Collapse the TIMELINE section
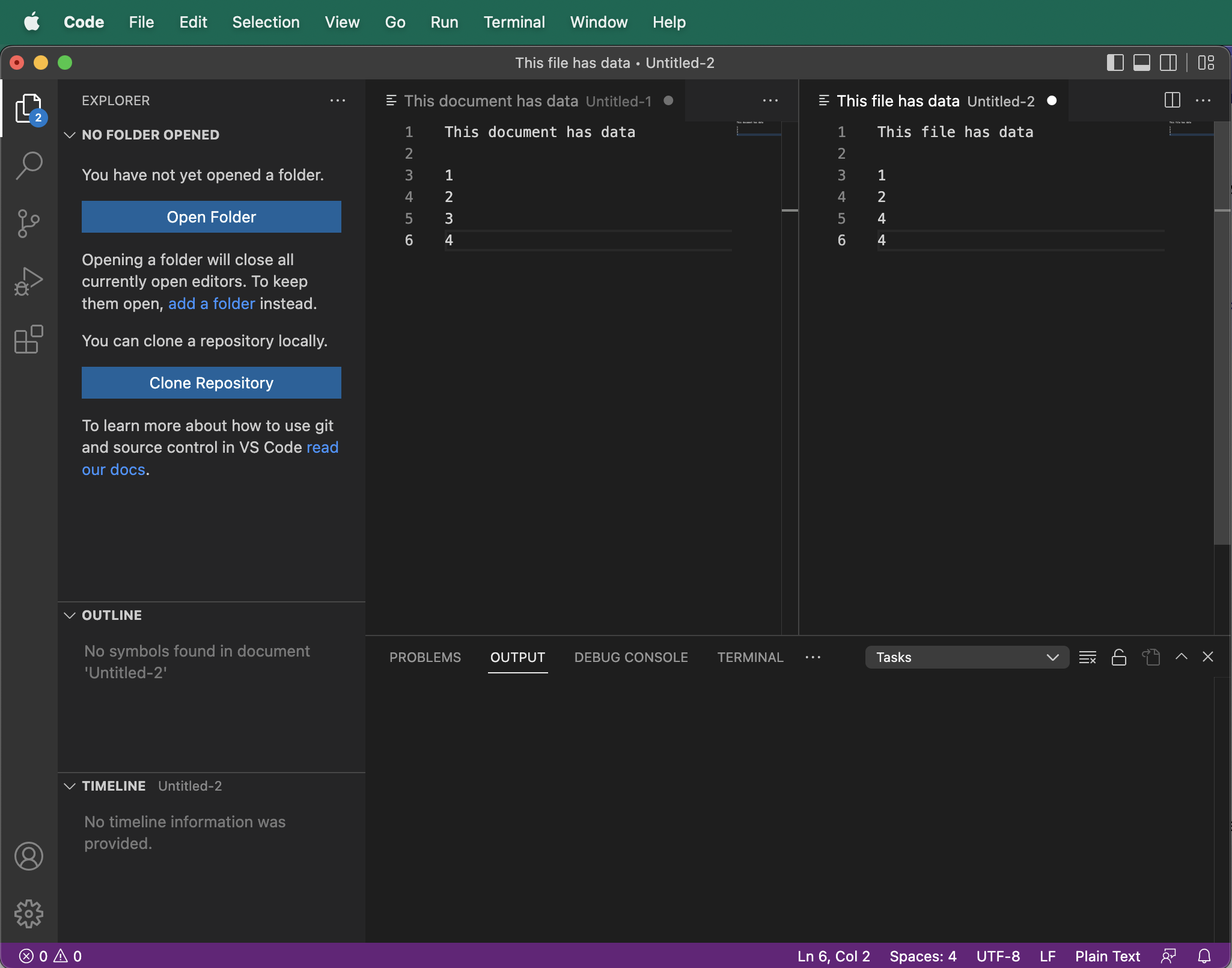Viewport: 1232px width, 968px height. point(69,785)
